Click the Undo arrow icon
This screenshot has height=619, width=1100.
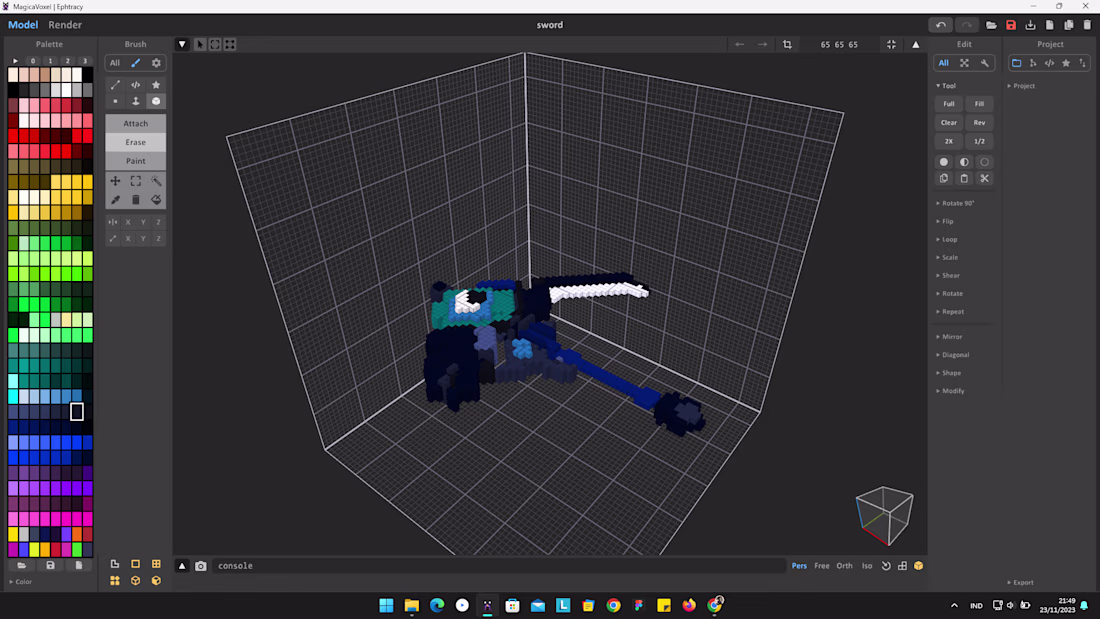[941, 25]
